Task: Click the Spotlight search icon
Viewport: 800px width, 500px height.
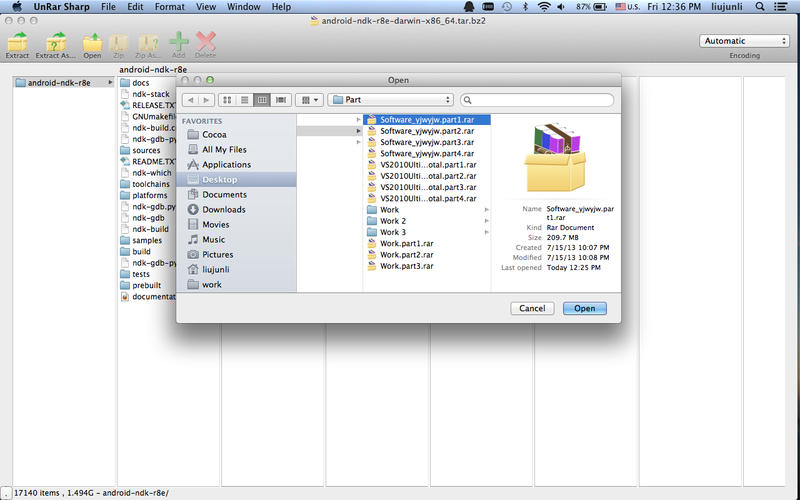Action: (760, 7)
